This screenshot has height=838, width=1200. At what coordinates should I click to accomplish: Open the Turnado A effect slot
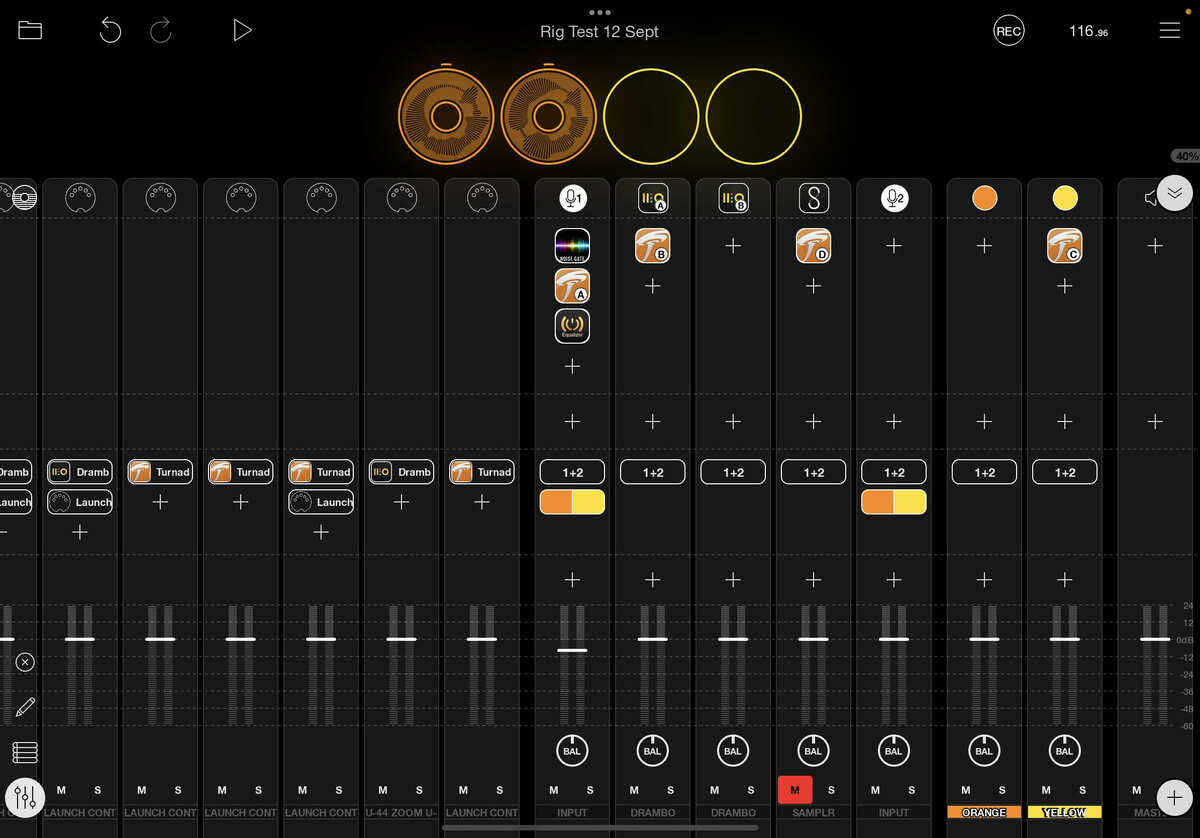tap(572, 286)
